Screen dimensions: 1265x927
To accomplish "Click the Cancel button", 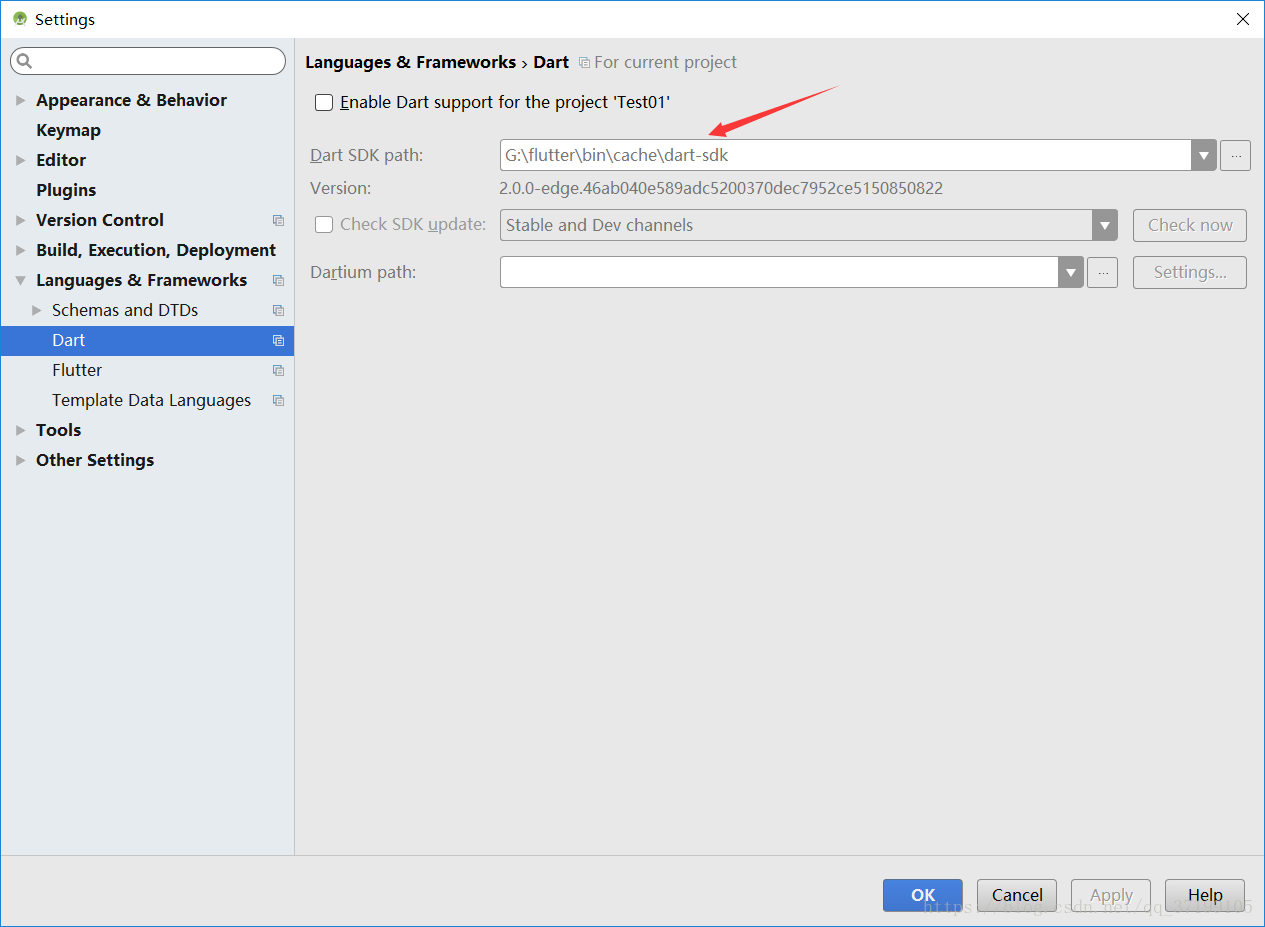I will 1017,895.
